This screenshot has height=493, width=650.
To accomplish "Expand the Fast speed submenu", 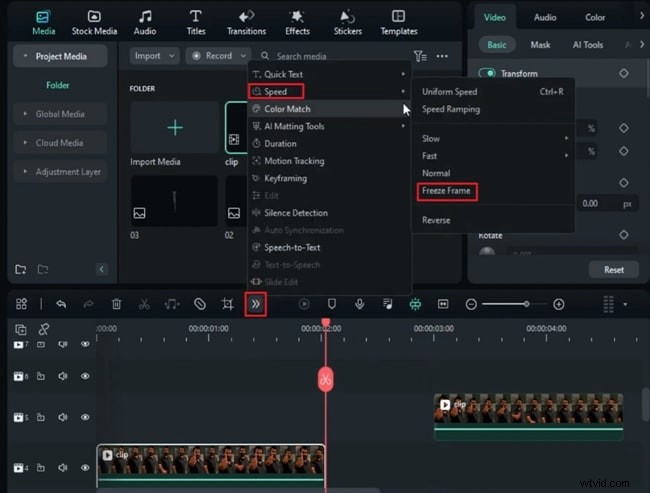I will pos(495,156).
